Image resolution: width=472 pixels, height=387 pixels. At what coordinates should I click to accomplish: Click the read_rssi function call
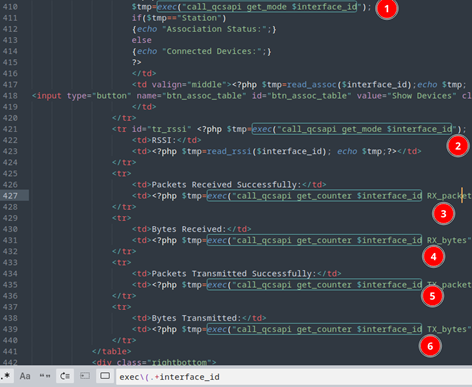tap(229, 151)
